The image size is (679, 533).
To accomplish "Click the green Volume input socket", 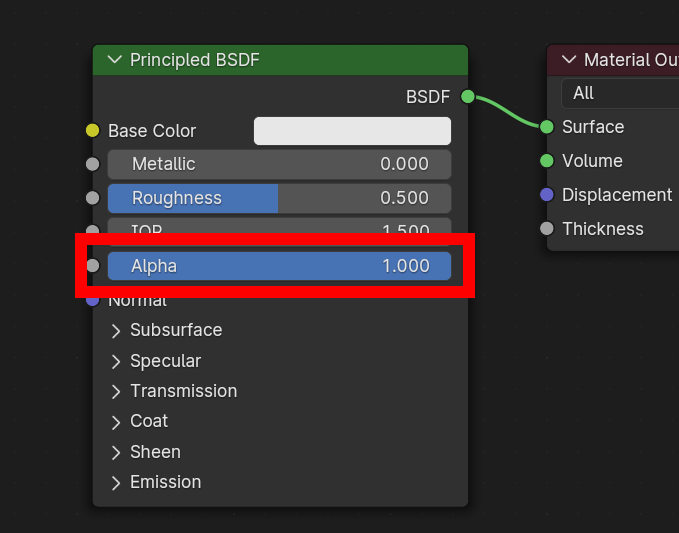I will [x=546, y=161].
